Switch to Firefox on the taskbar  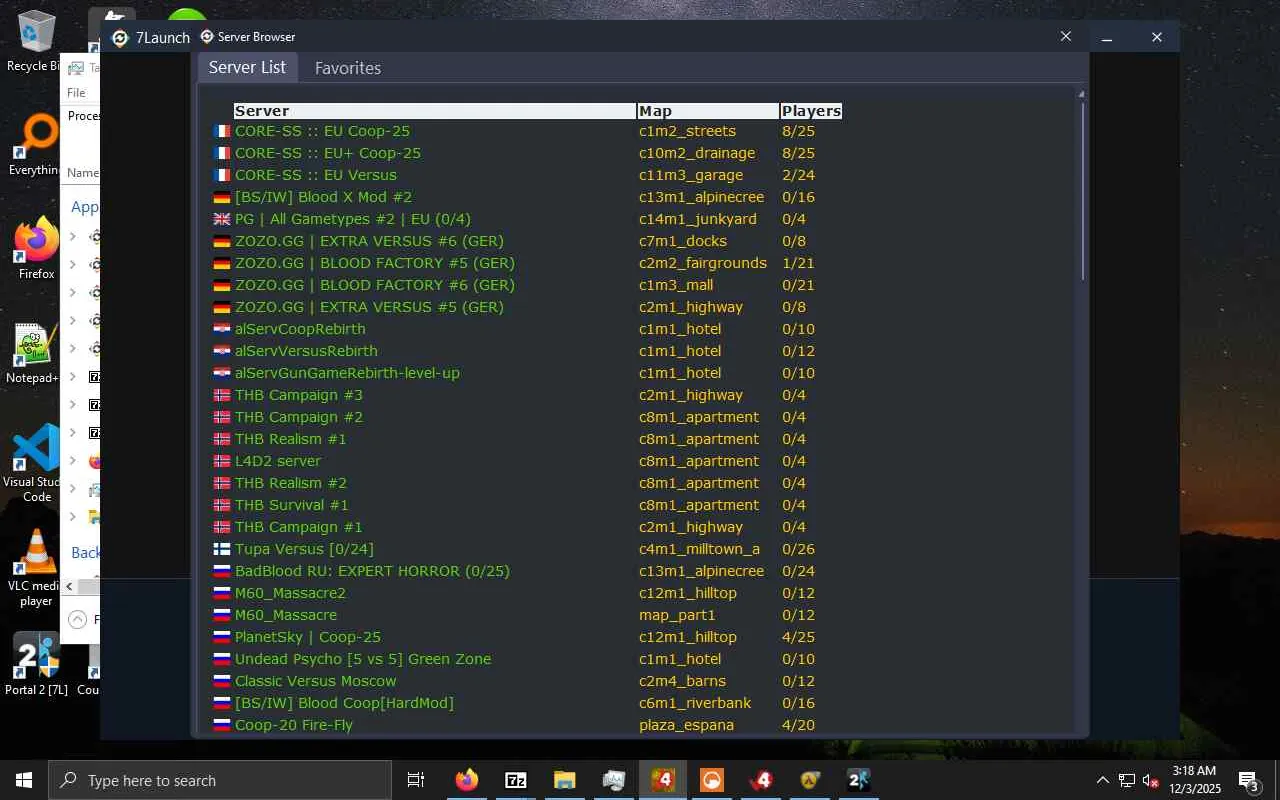click(x=466, y=780)
